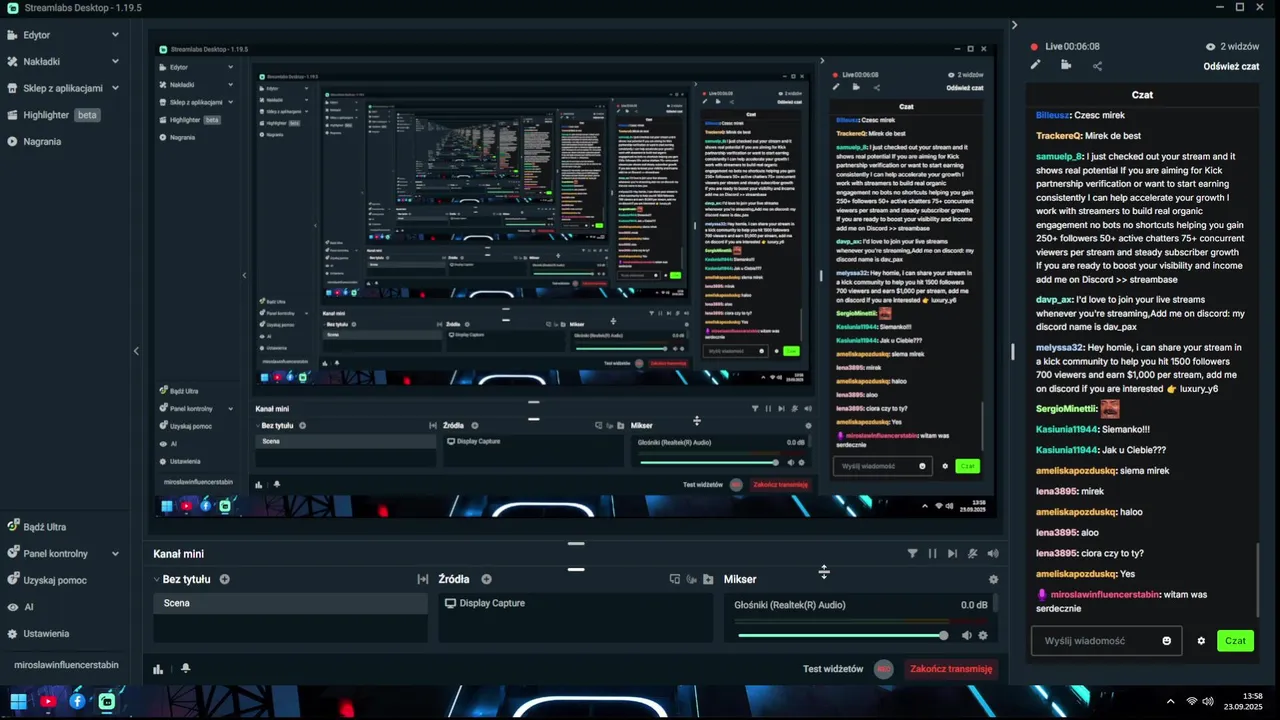
Task: Open the YouTube taskbar icon
Action: pos(47,701)
